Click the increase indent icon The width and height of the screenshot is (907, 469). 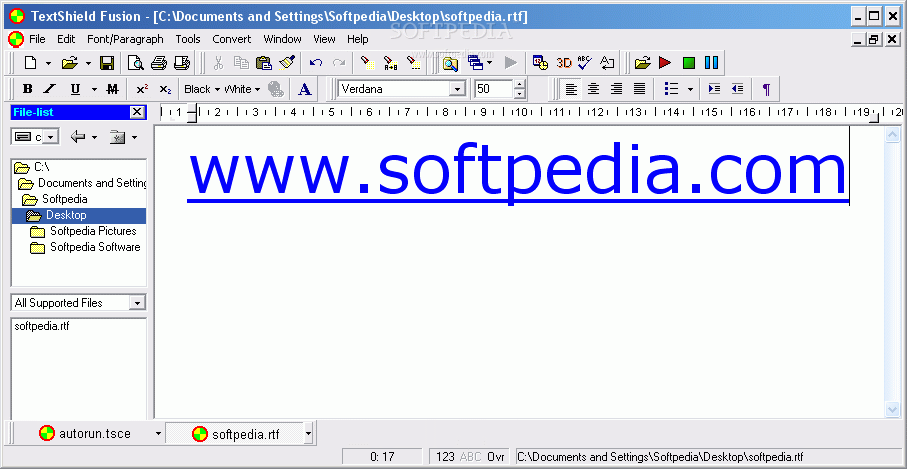click(714, 89)
